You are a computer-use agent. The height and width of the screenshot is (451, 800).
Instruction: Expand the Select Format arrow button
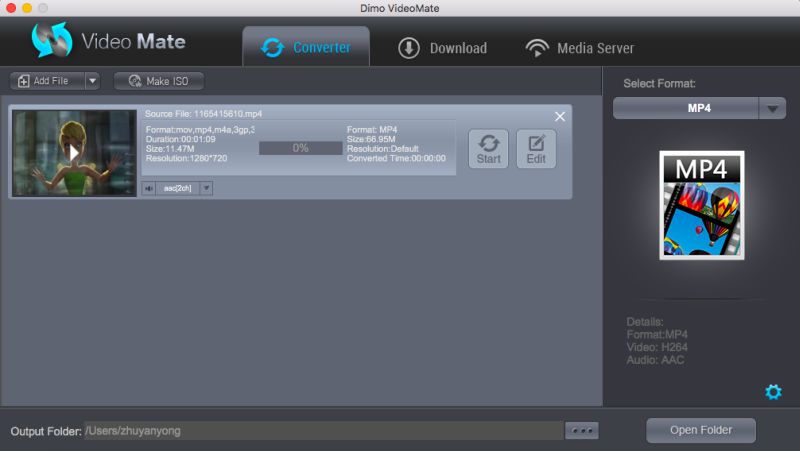772,108
